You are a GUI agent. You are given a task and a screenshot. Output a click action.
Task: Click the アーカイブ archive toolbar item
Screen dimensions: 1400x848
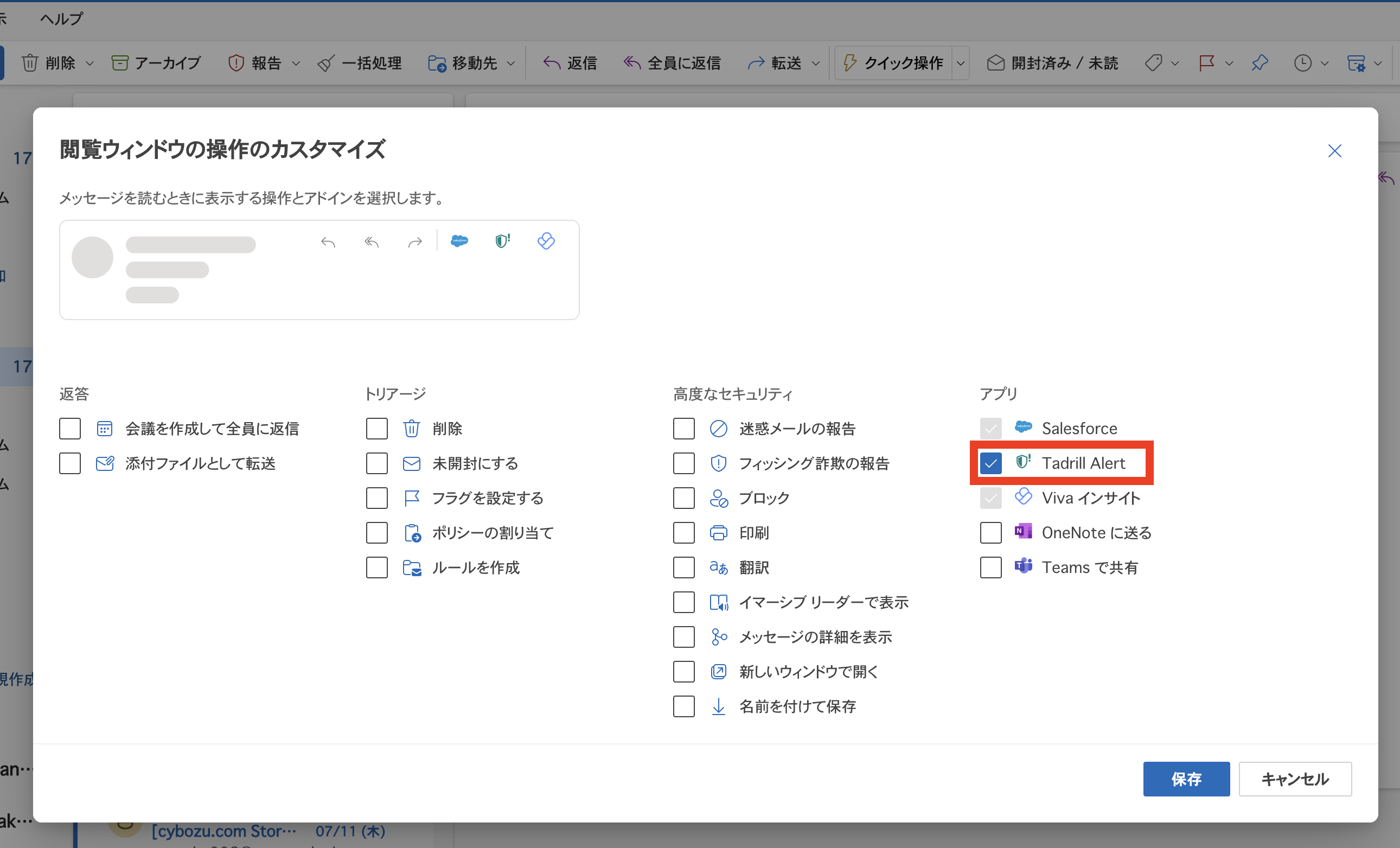156,62
